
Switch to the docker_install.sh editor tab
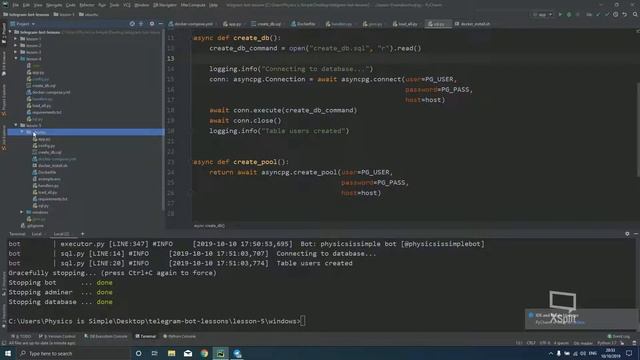click(473, 24)
